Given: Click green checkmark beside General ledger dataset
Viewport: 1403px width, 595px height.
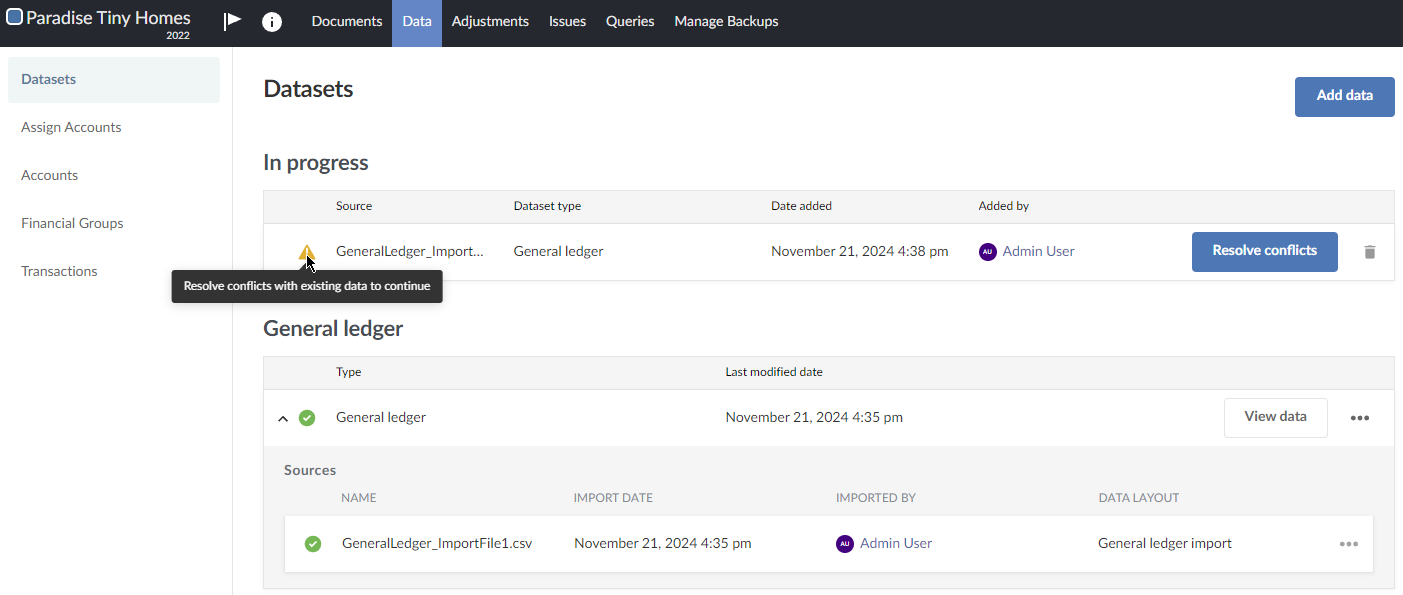Looking at the screenshot, I should tap(307, 417).
